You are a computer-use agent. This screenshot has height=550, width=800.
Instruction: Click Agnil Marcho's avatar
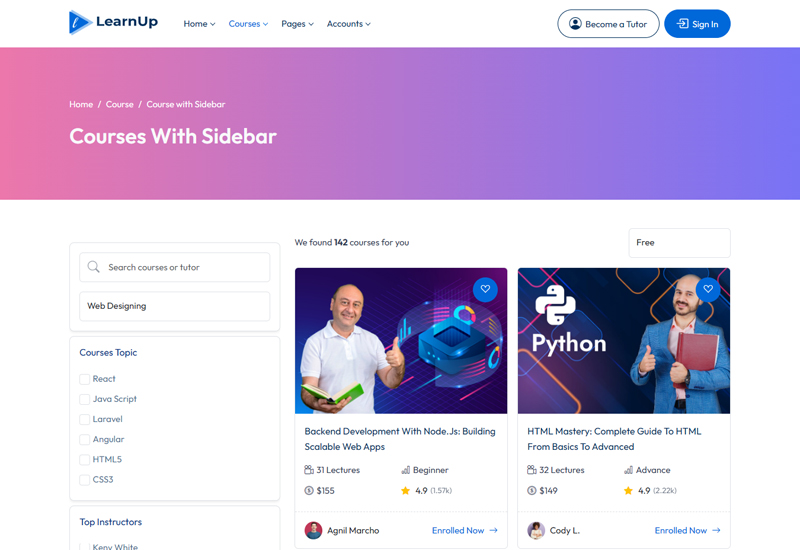point(313,530)
